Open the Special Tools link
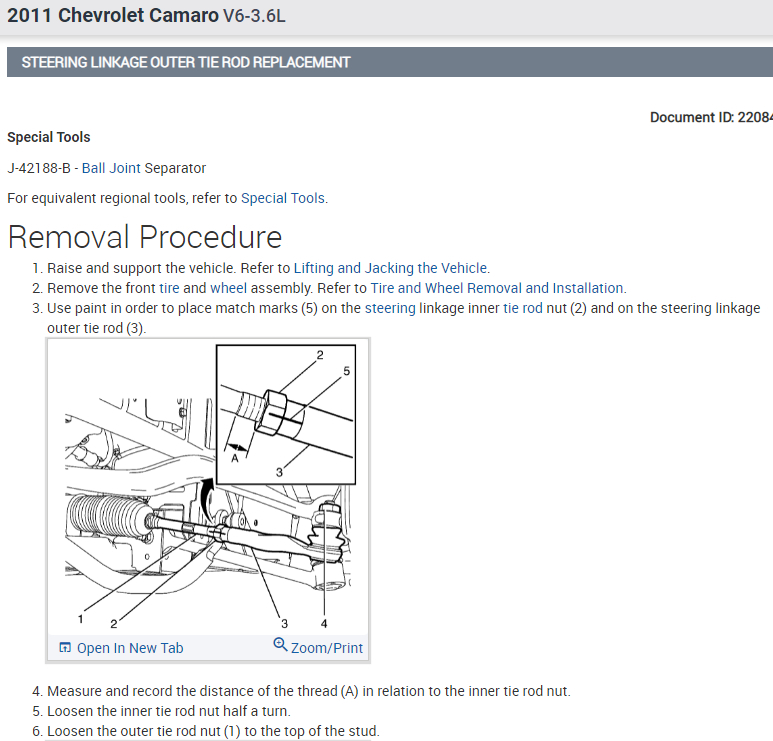Image resolution: width=773 pixels, height=741 pixels. pyautogui.click(x=282, y=198)
